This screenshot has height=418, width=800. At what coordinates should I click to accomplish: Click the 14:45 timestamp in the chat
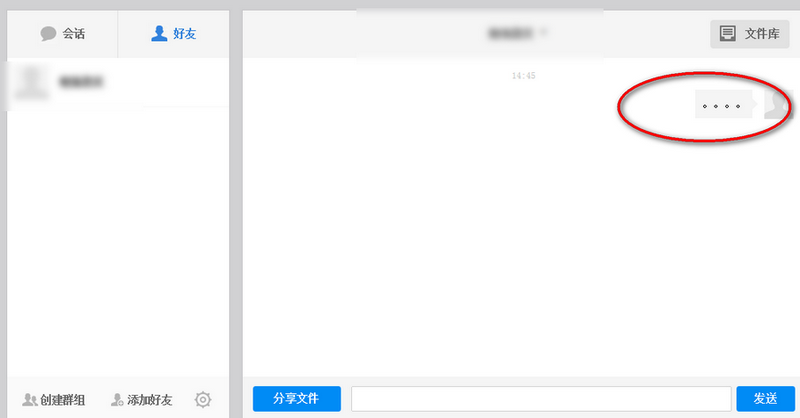pyautogui.click(x=523, y=76)
